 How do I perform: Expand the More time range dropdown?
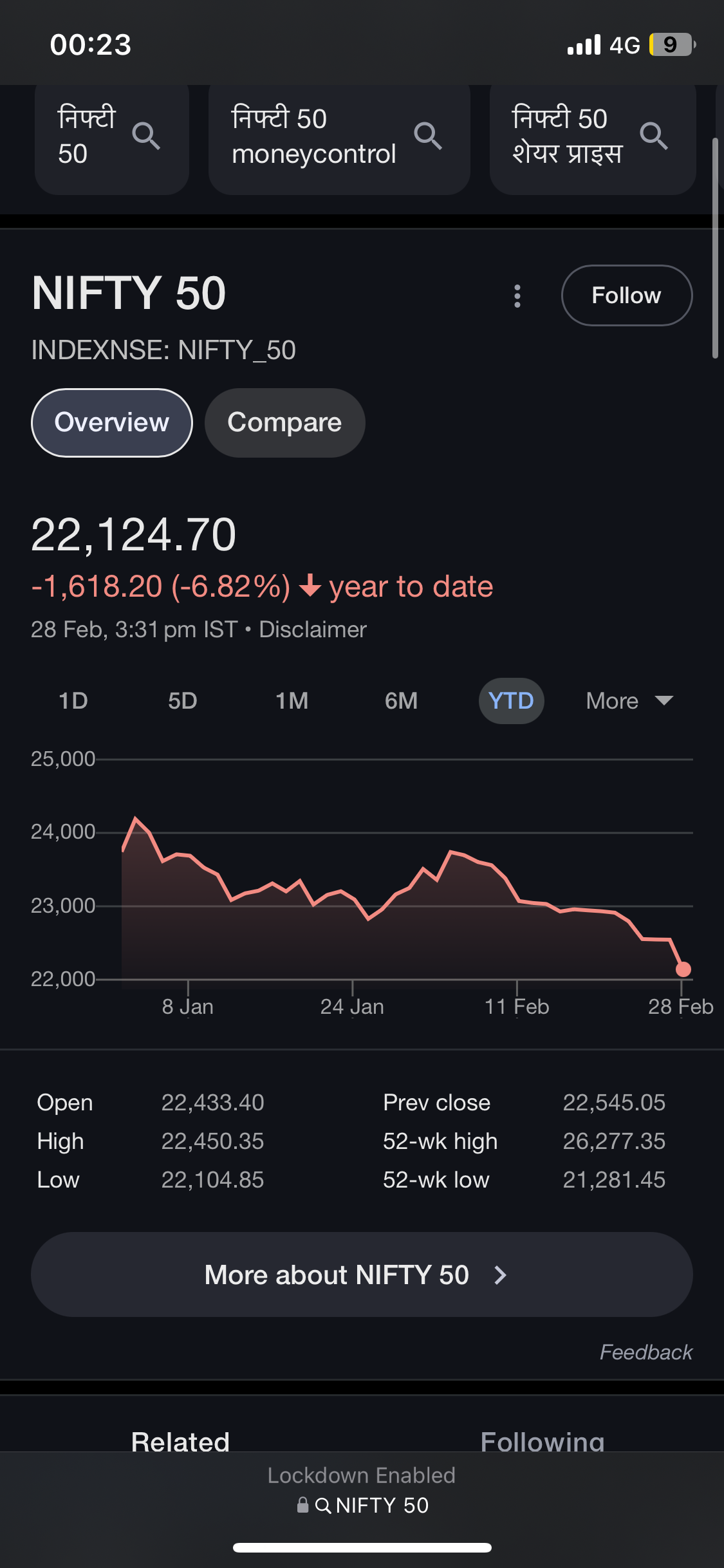[629, 701]
